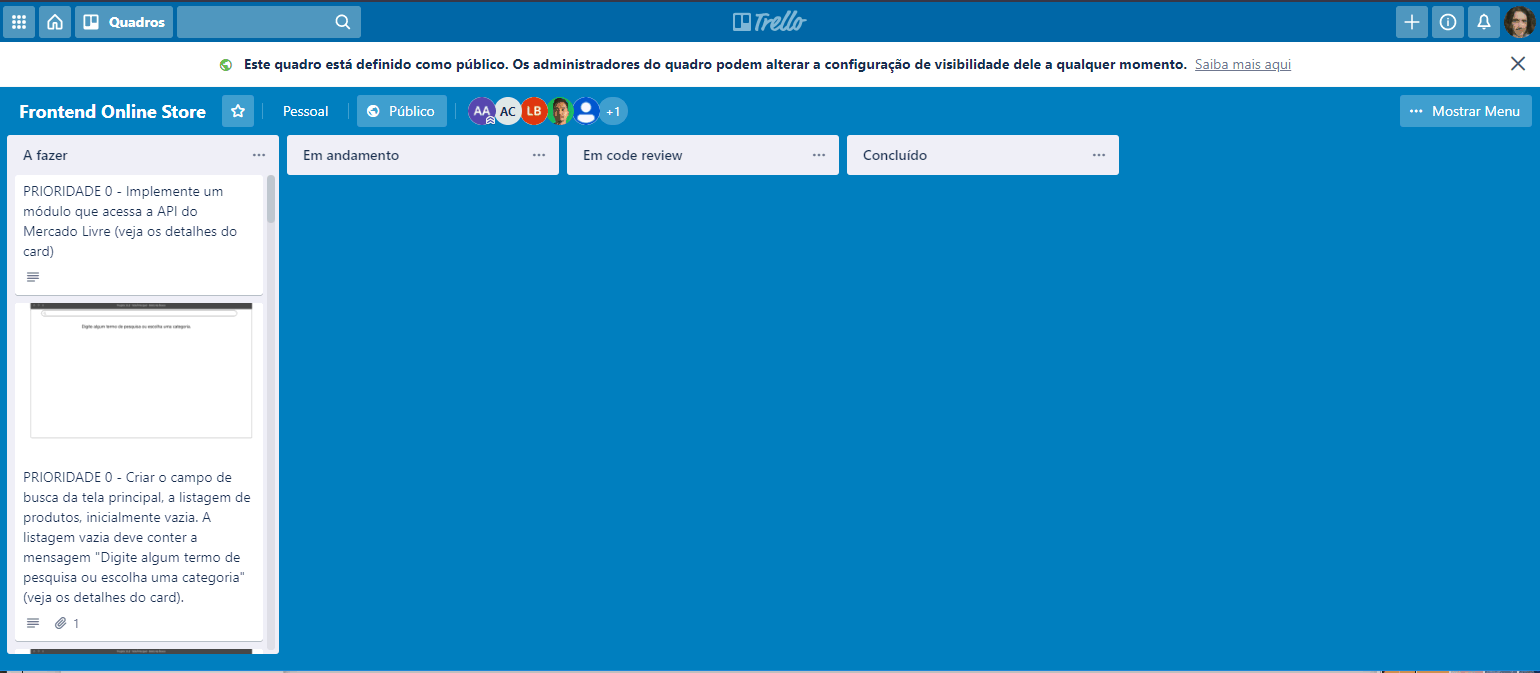Open the member photo avatar
The height and width of the screenshot is (673, 1540).
[x=560, y=111]
